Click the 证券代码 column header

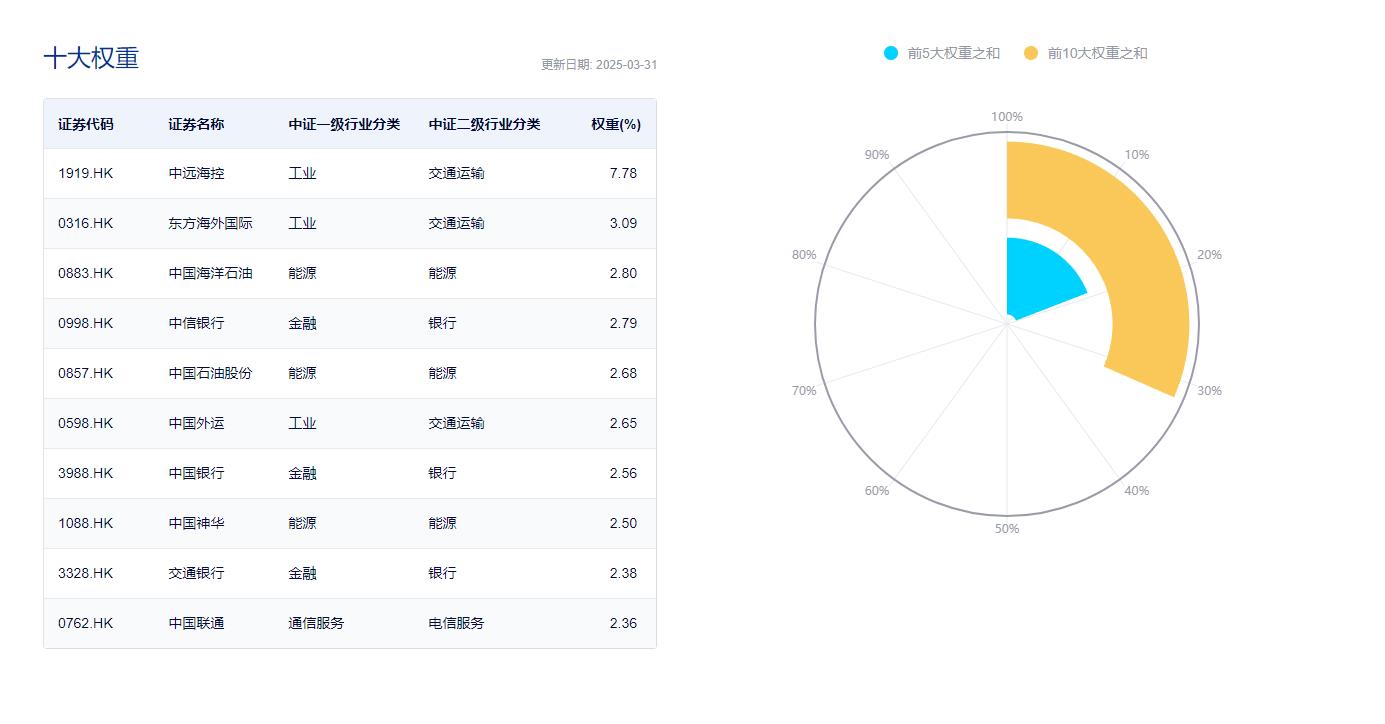(x=86, y=124)
